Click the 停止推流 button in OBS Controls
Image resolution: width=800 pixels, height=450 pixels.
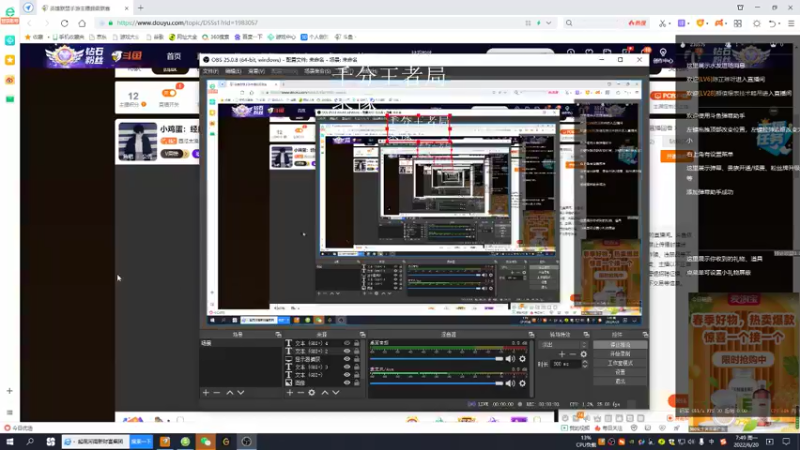pyautogui.click(x=620, y=345)
